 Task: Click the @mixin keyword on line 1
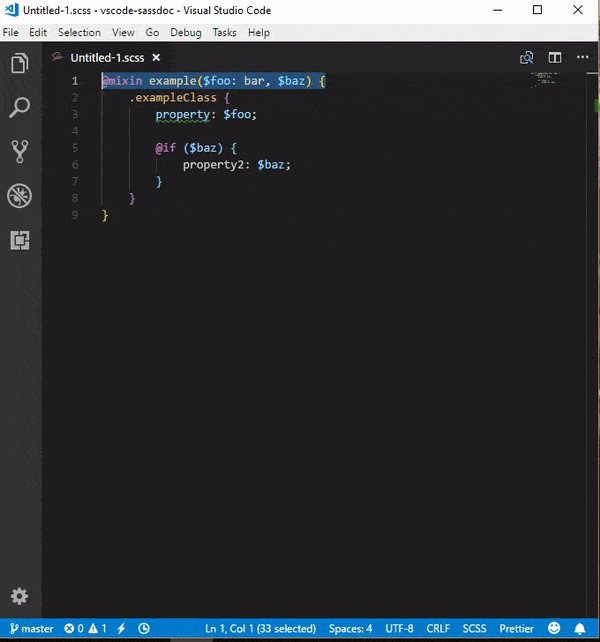click(122, 81)
